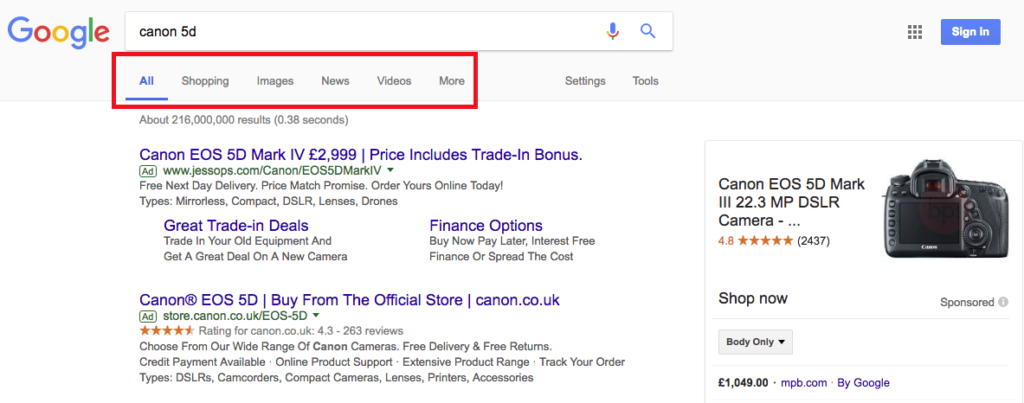Click the Canon 5D Mark III camera thumbnail
The image size is (1024, 403).
pos(946,209)
